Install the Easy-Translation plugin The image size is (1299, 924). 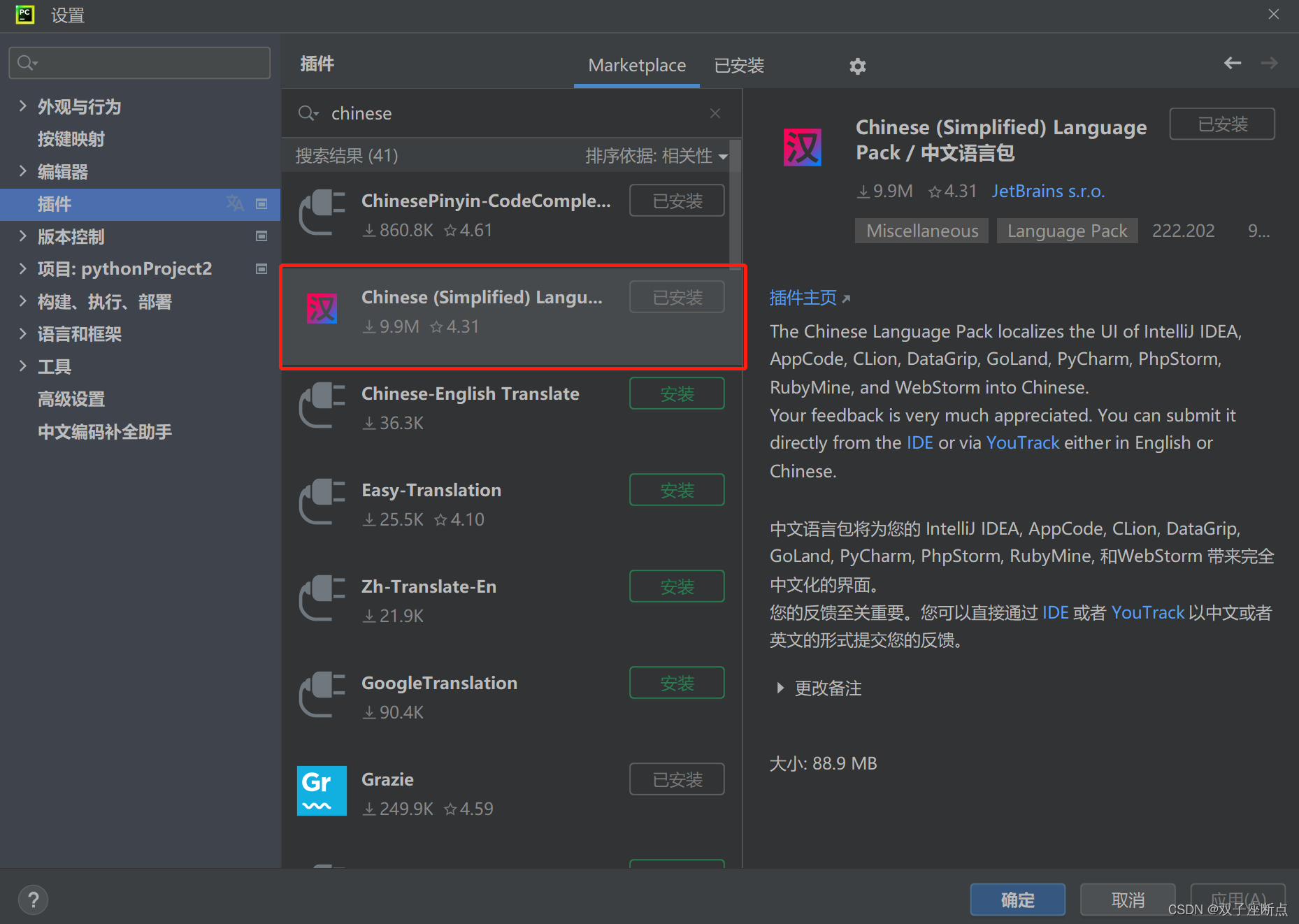[677, 490]
